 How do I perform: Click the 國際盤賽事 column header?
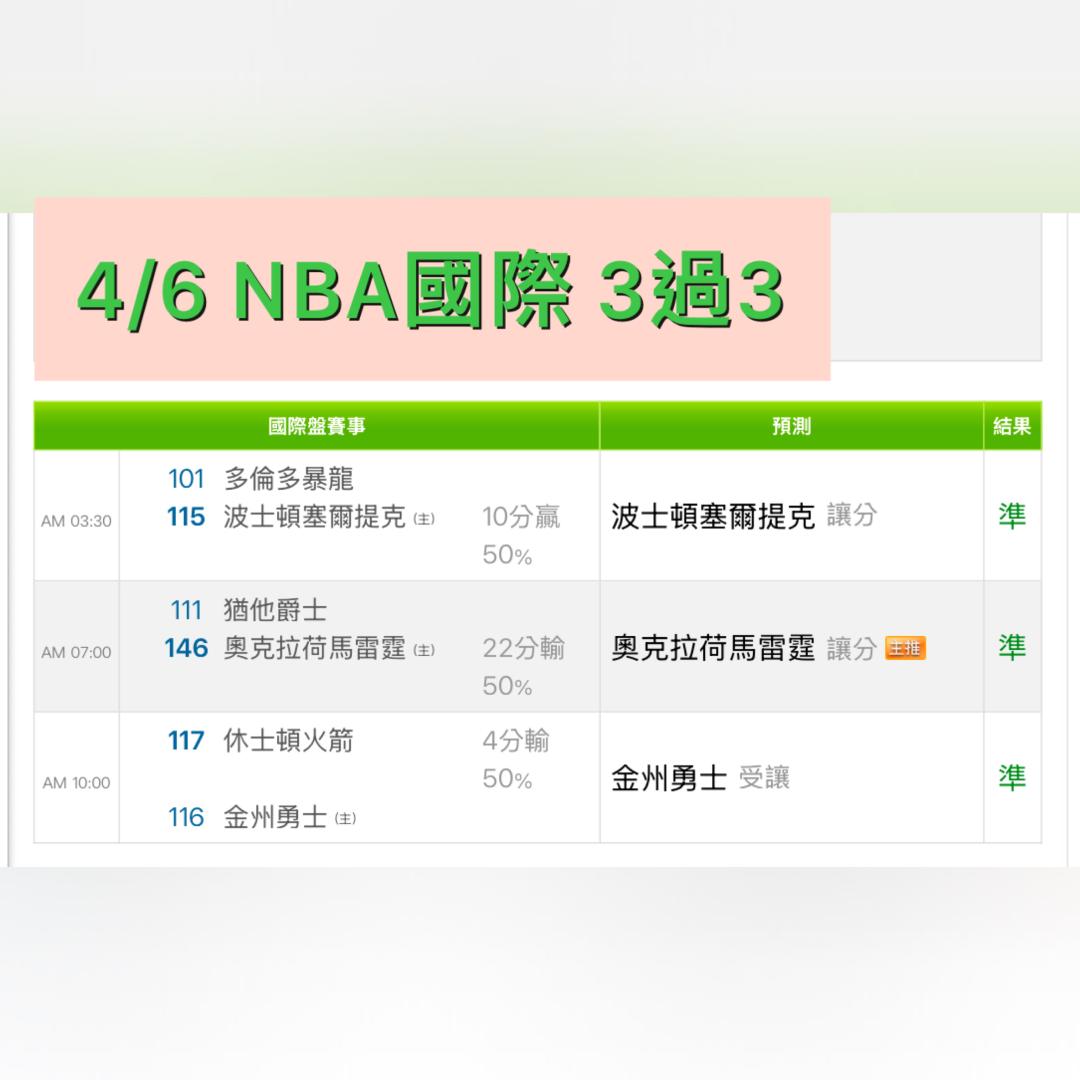(x=316, y=426)
